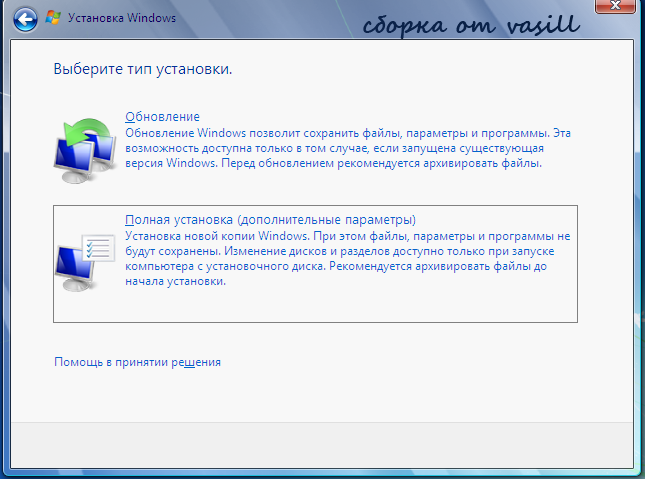
Task: Click the Windows flag logo in title bar
Action: 53,18
